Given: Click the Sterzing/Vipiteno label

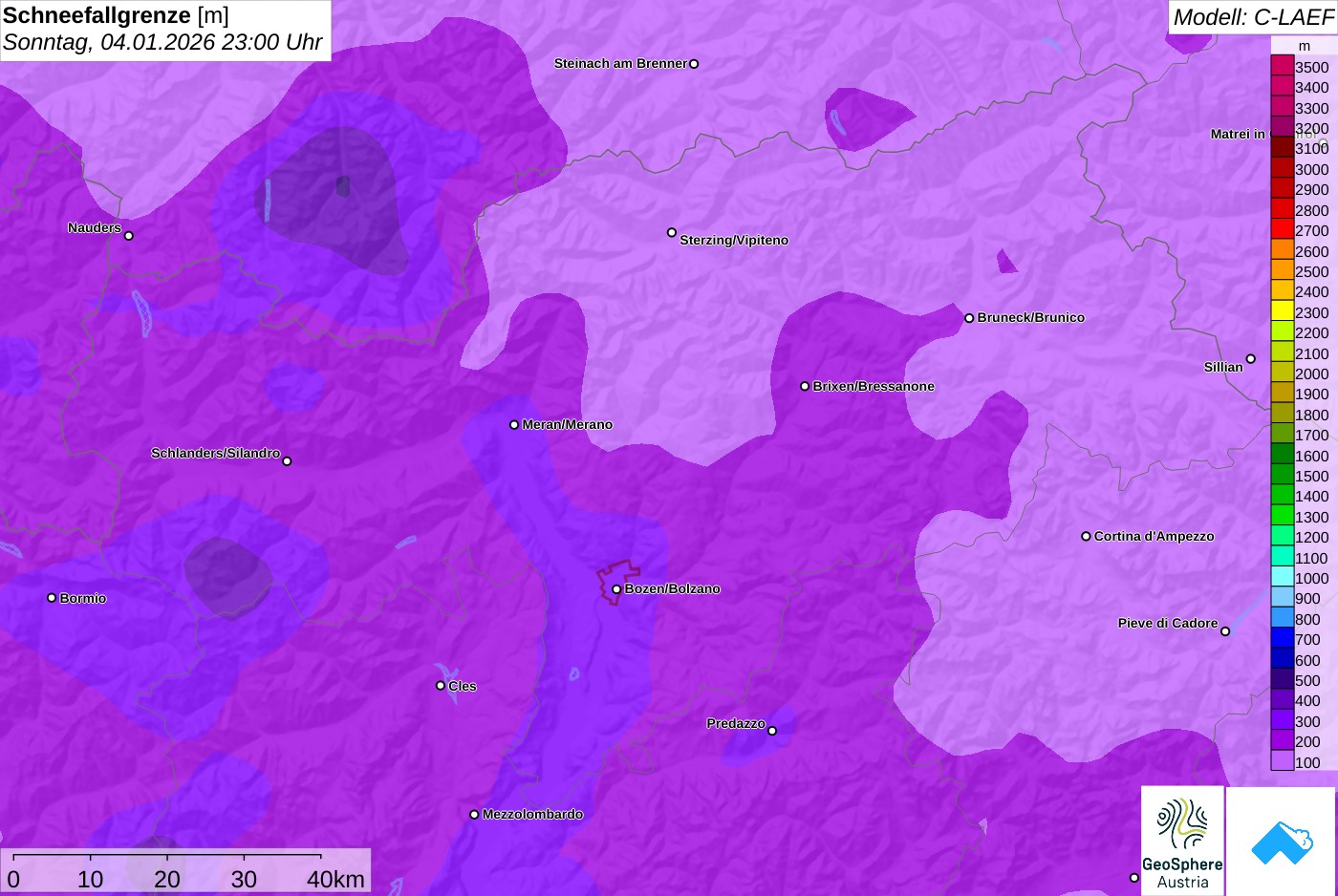Looking at the screenshot, I should pyautogui.click(x=734, y=240).
